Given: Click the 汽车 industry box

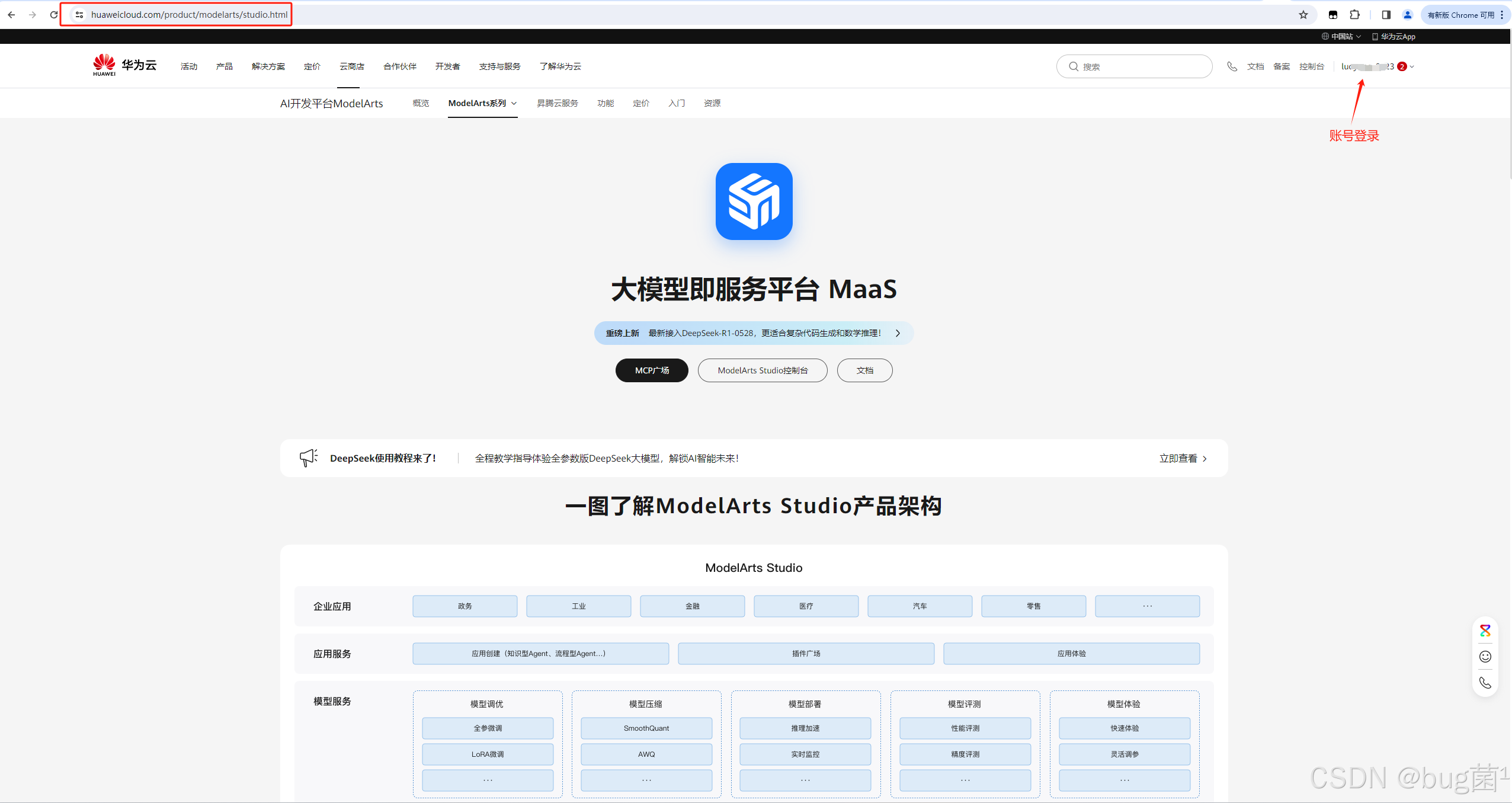Looking at the screenshot, I should point(920,606).
